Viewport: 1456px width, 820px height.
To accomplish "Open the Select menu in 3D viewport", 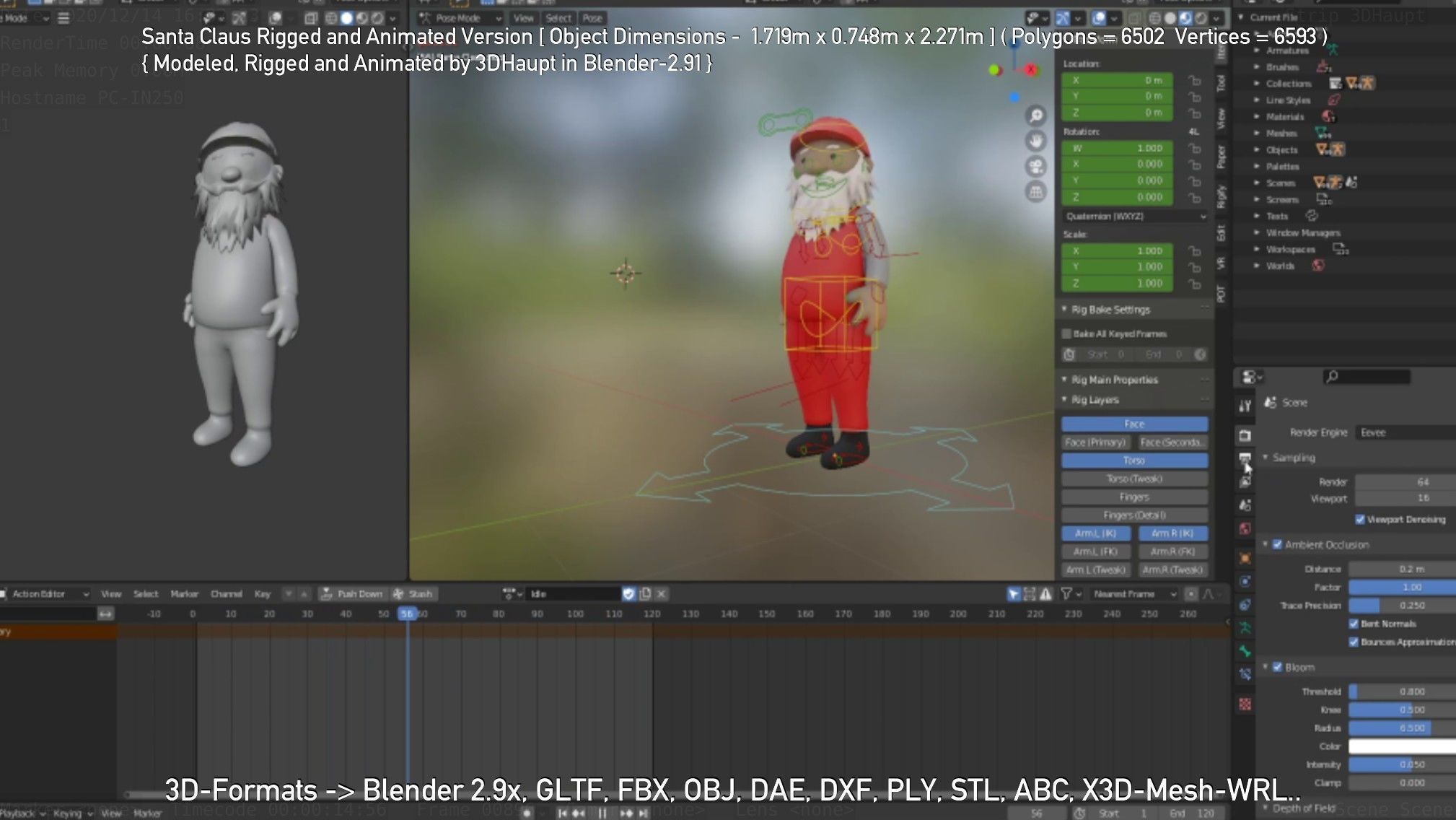I will click(x=558, y=18).
